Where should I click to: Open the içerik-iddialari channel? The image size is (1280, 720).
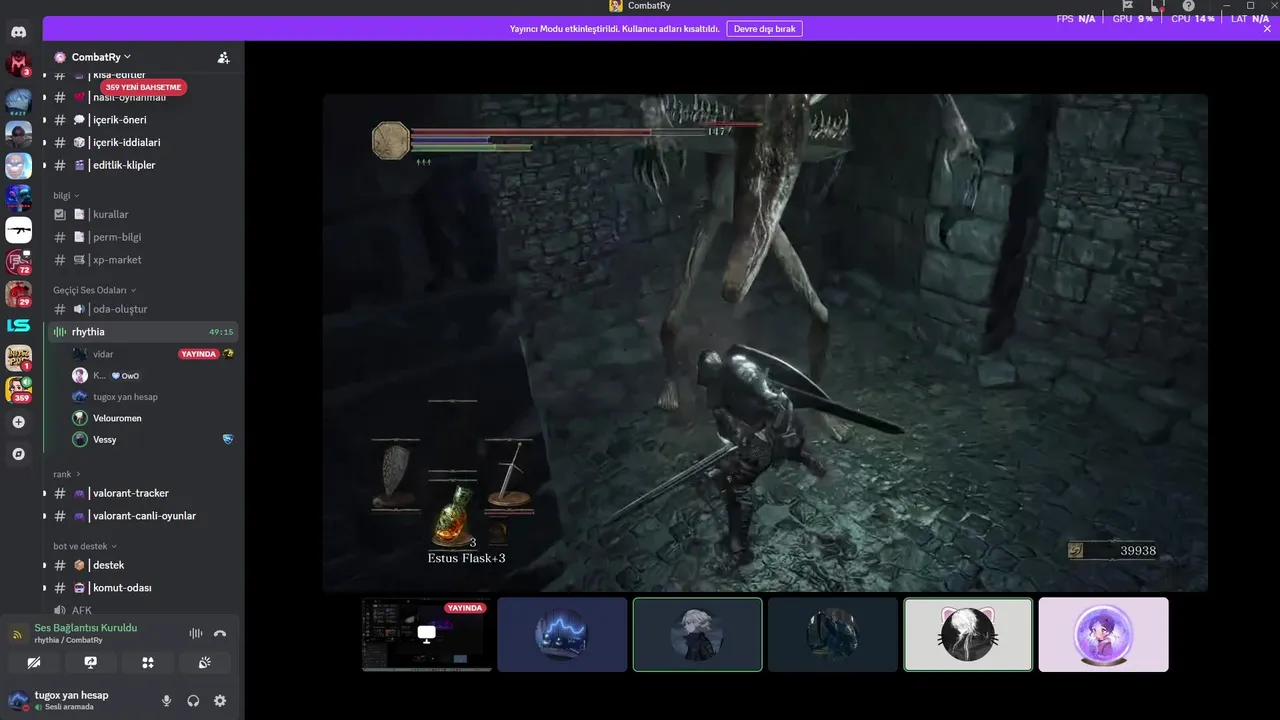coord(143,142)
